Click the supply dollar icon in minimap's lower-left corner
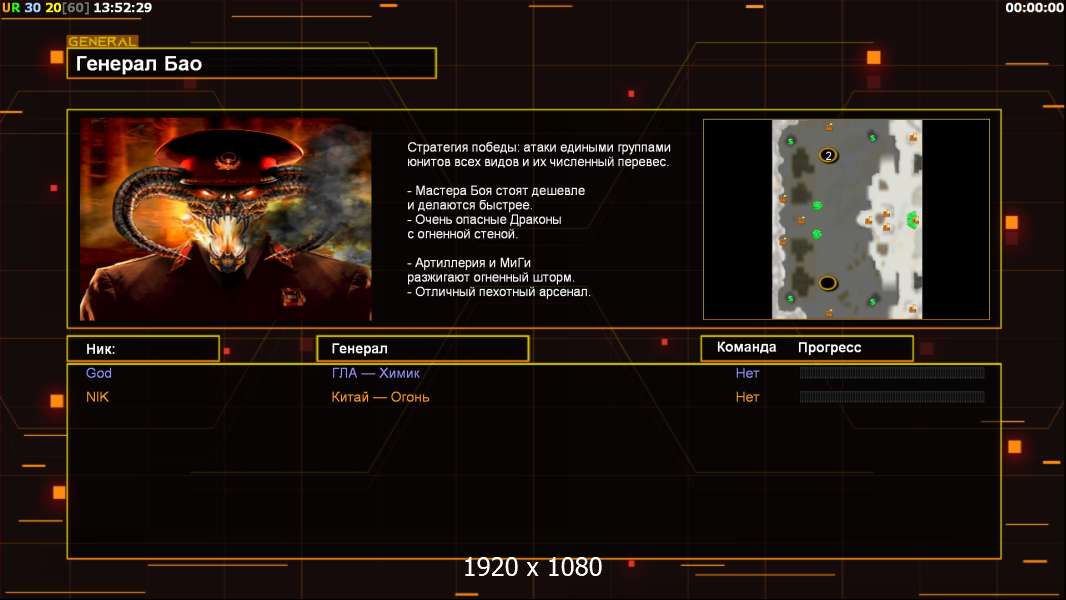The width and height of the screenshot is (1066, 600). click(790, 298)
